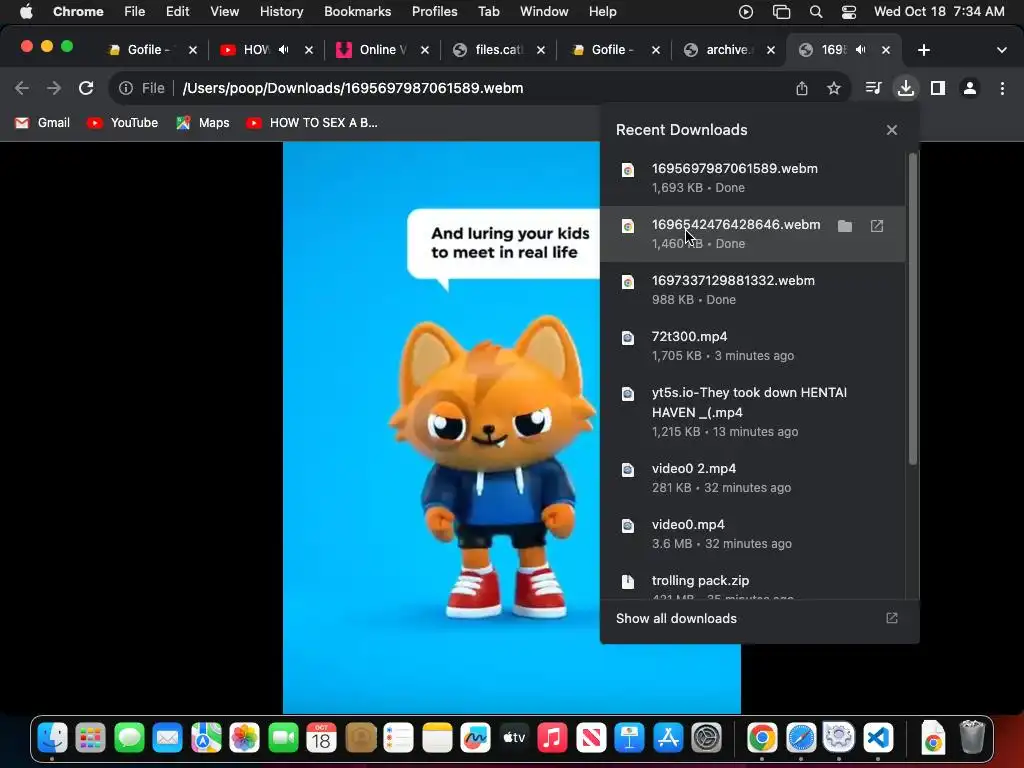The image size is (1024, 768).
Task: Bookmark this page with the star icon
Action: tap(833, 88)
